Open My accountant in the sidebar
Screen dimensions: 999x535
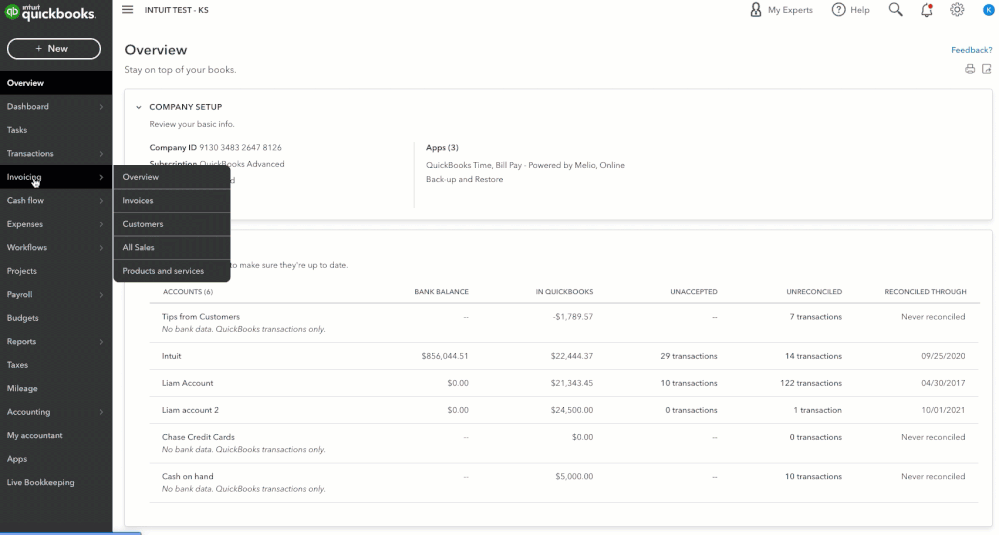[x=56, y=436]
